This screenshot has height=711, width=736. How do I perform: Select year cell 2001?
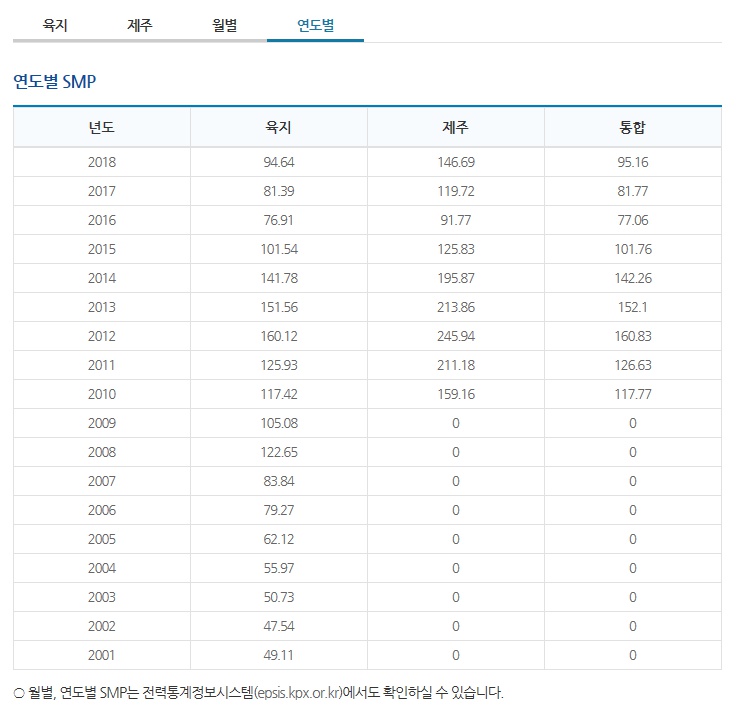[x=101, y=655]
